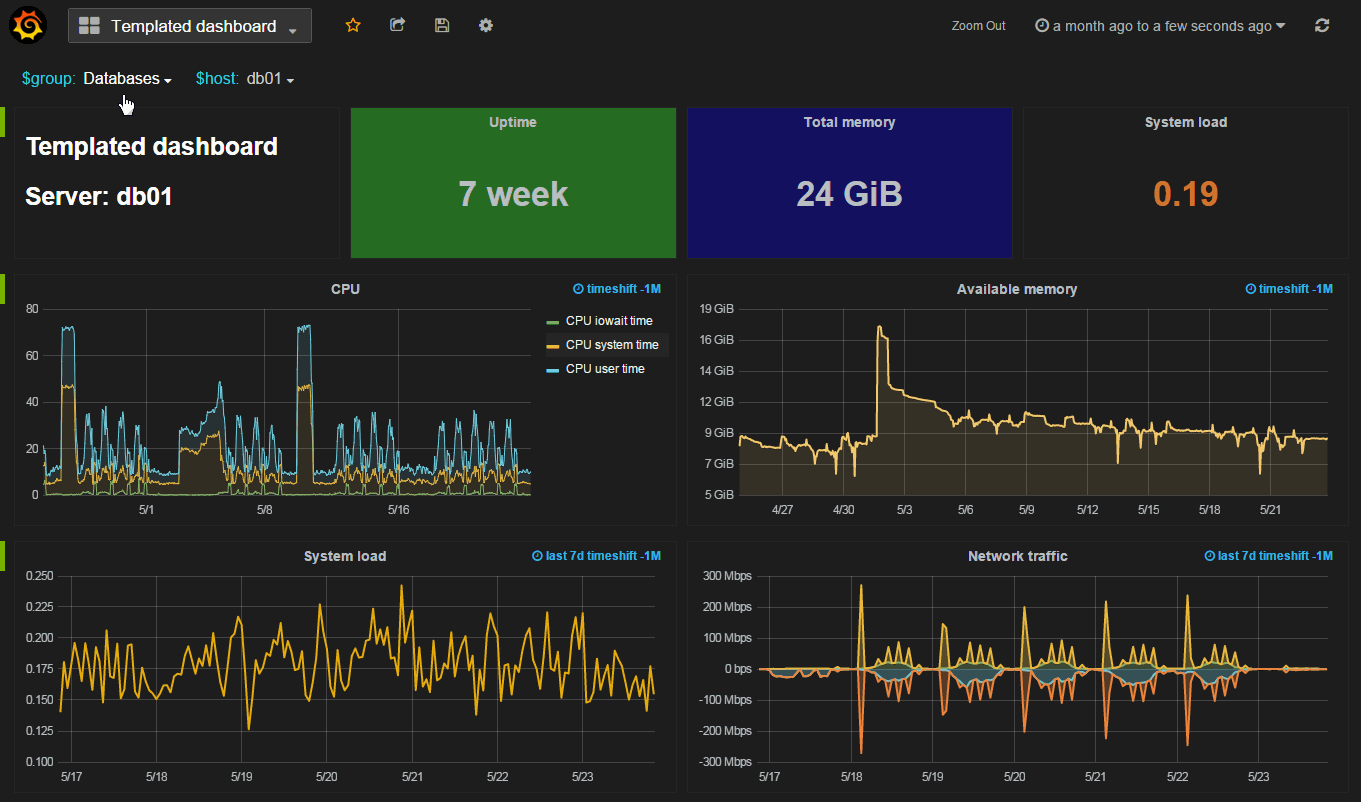Open the System load singlestat title menu
This screenshot has width=1361, height=802.
point(1186,122)
